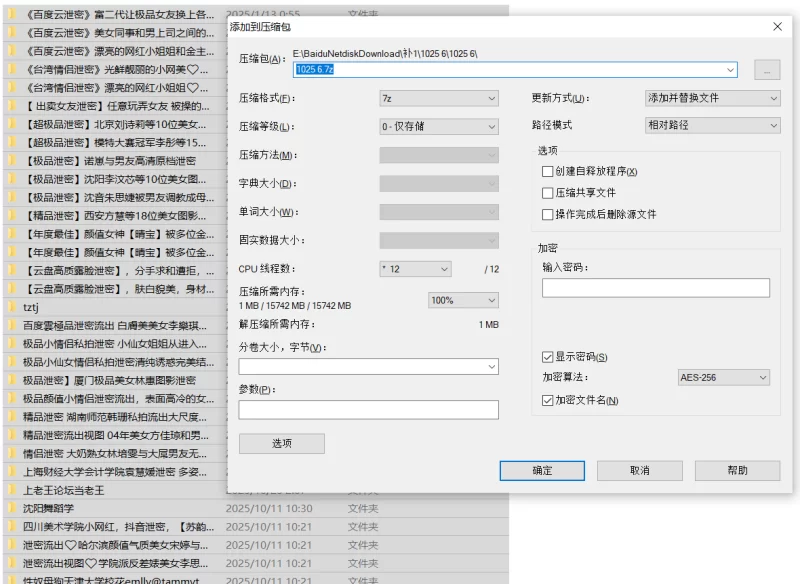Screen dimensions: 800x584
Task: Open the 加密算法 AES-256 dropdown
Action: click(x=723, y=378)
